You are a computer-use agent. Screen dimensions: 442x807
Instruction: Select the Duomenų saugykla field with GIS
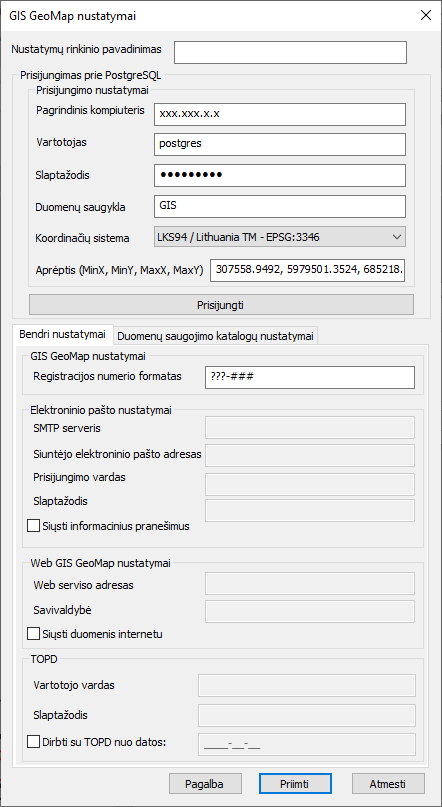[x=279, y=206]
